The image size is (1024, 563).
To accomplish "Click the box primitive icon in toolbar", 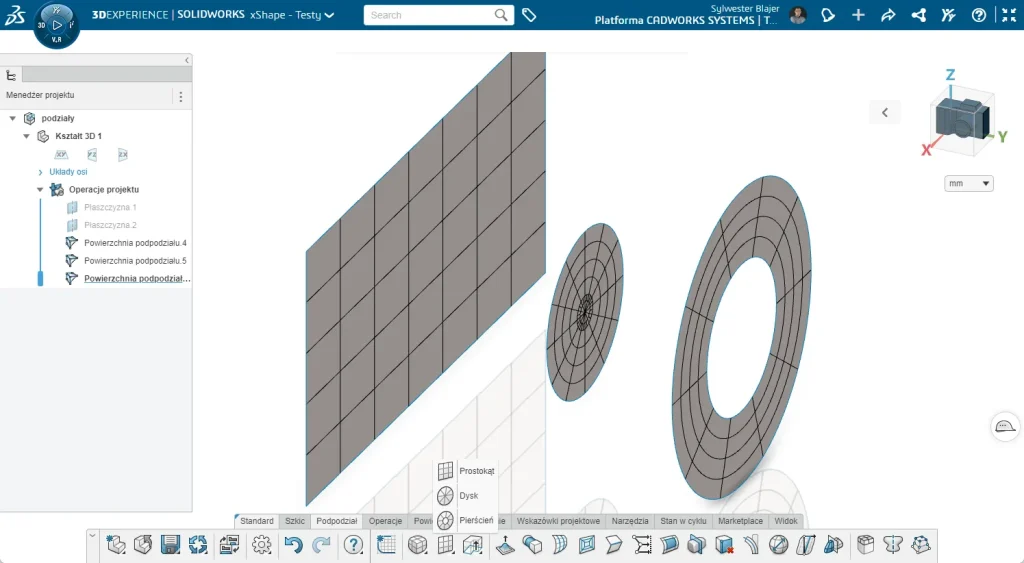I will click(417, 544).
